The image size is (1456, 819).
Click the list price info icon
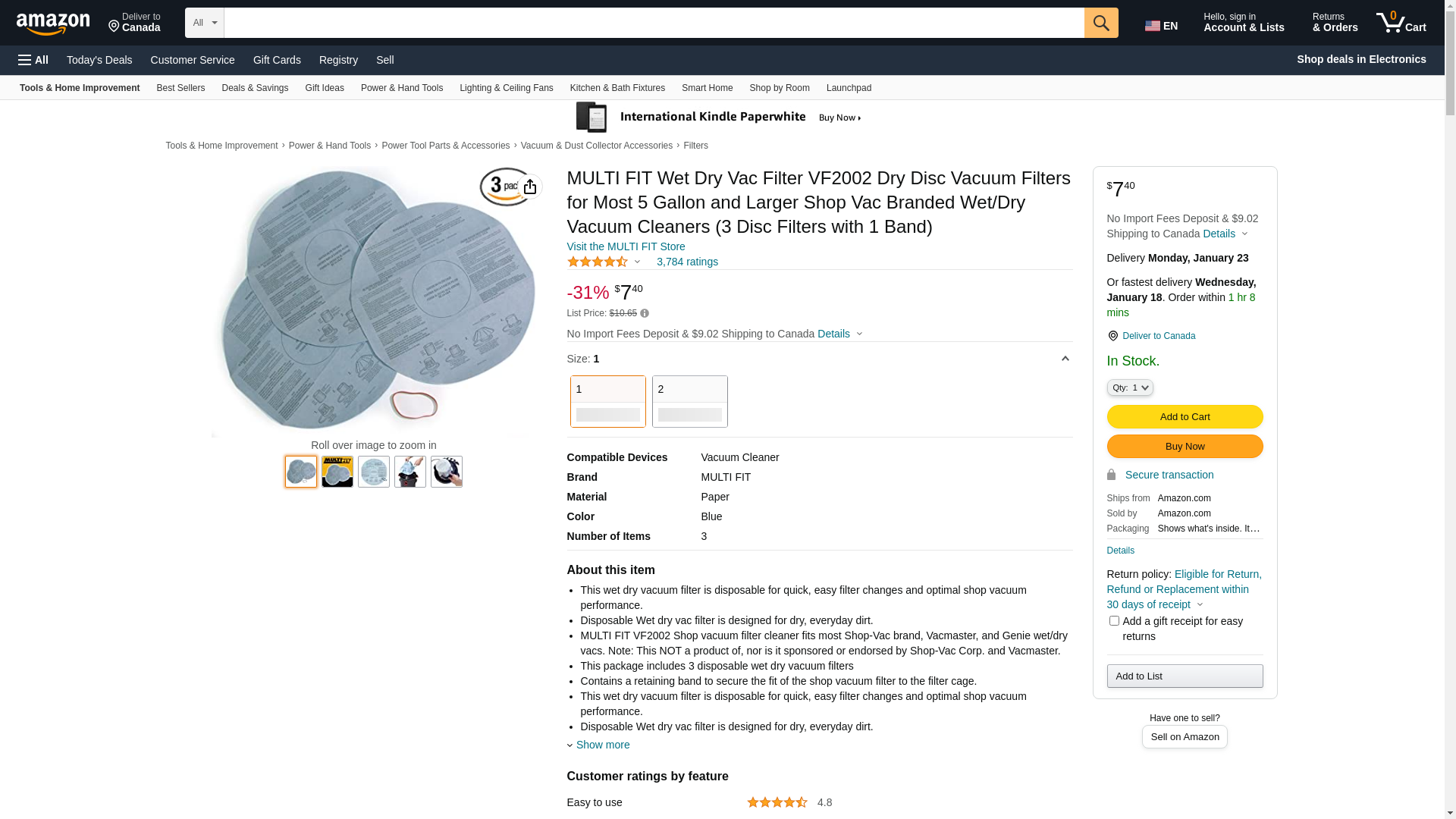tap(645, 313)
